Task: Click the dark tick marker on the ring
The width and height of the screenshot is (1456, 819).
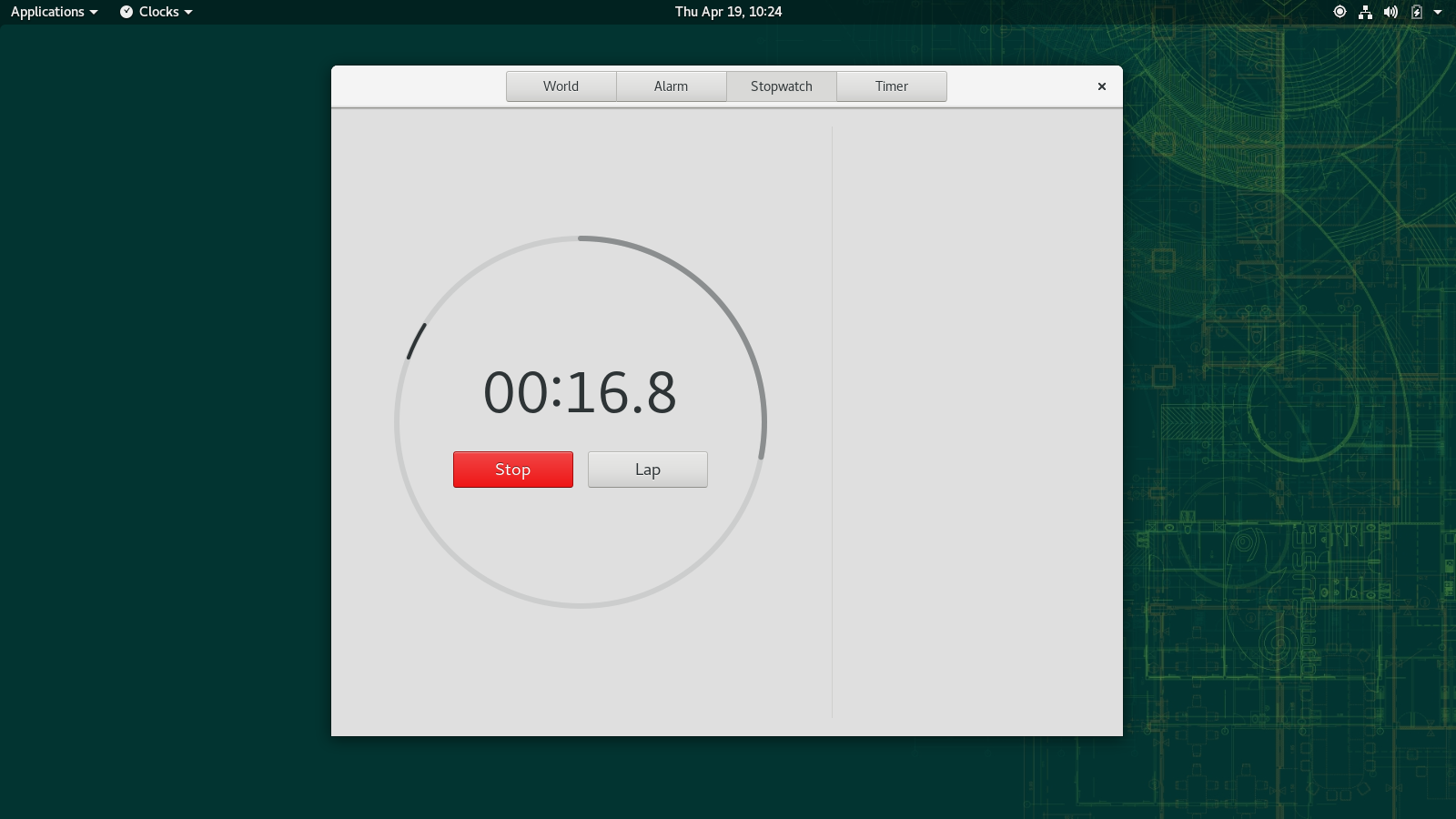Action: (x=416, y=341)
